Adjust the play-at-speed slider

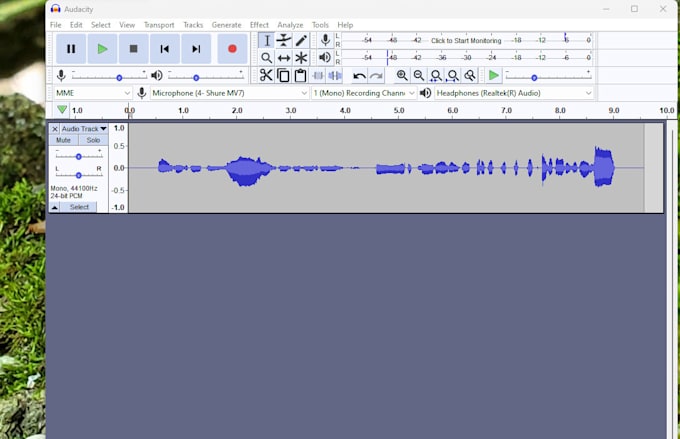pos(548,77)
